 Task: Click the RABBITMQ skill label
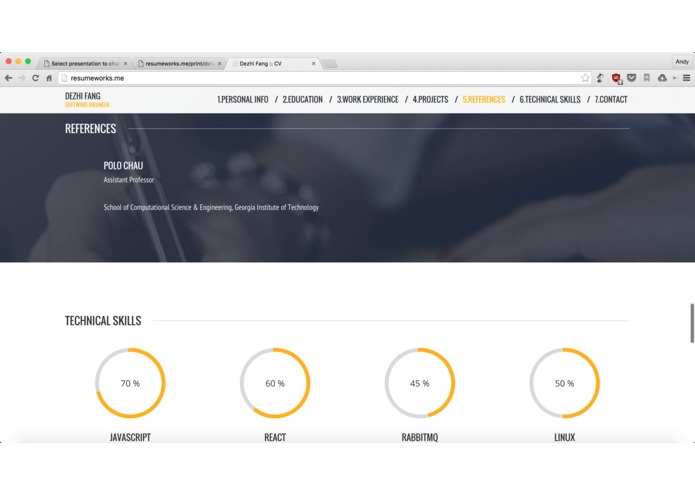click(420, 437)
